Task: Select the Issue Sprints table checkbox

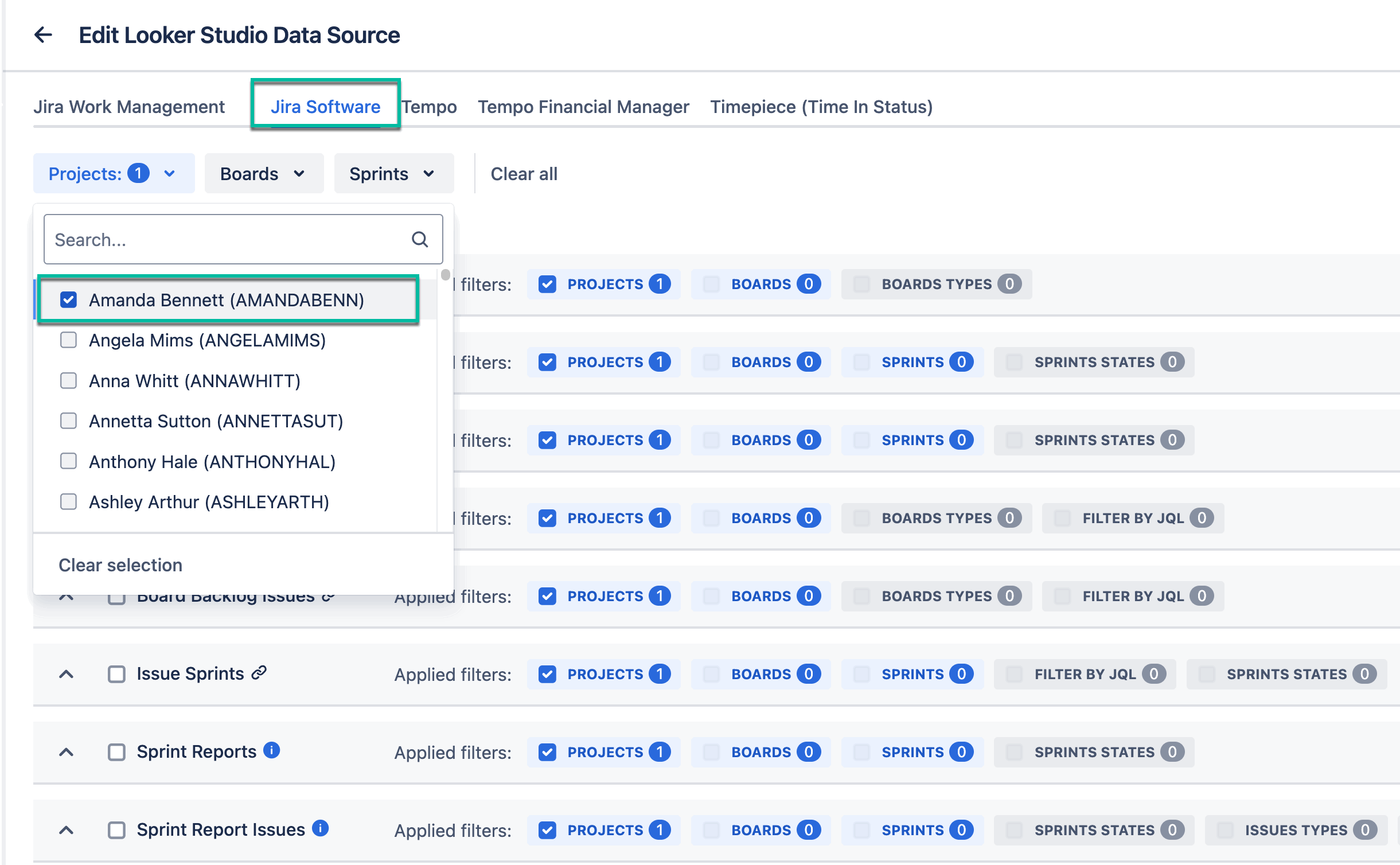Action: click(116, 674)
